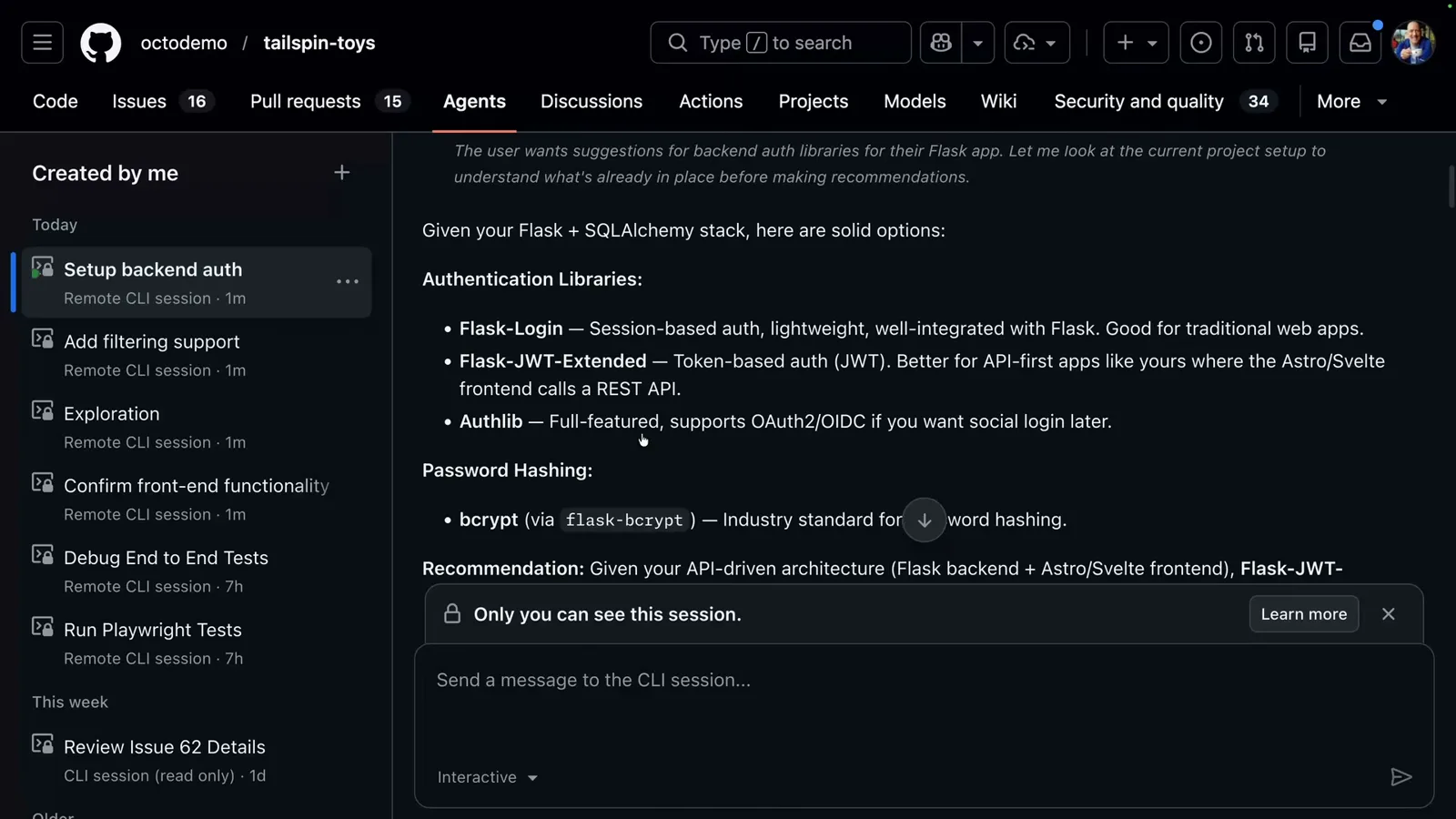Image resolution: width=1456 pixels, height=819 pixels.
Task: Open the hamburger navigation menu
Action: point(42,43)
